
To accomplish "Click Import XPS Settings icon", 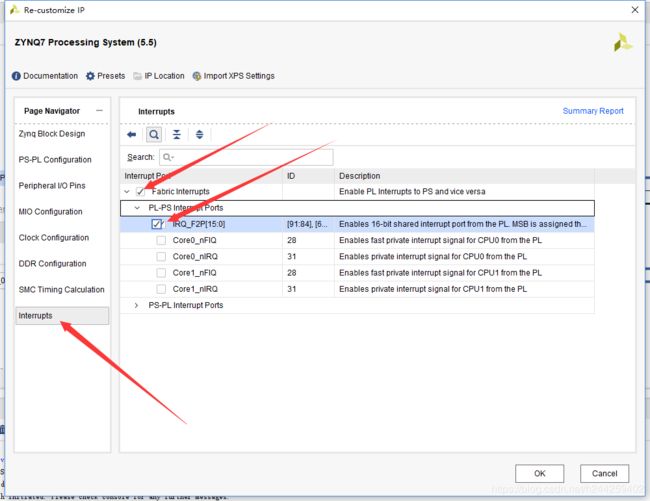I will click(197, 76).
